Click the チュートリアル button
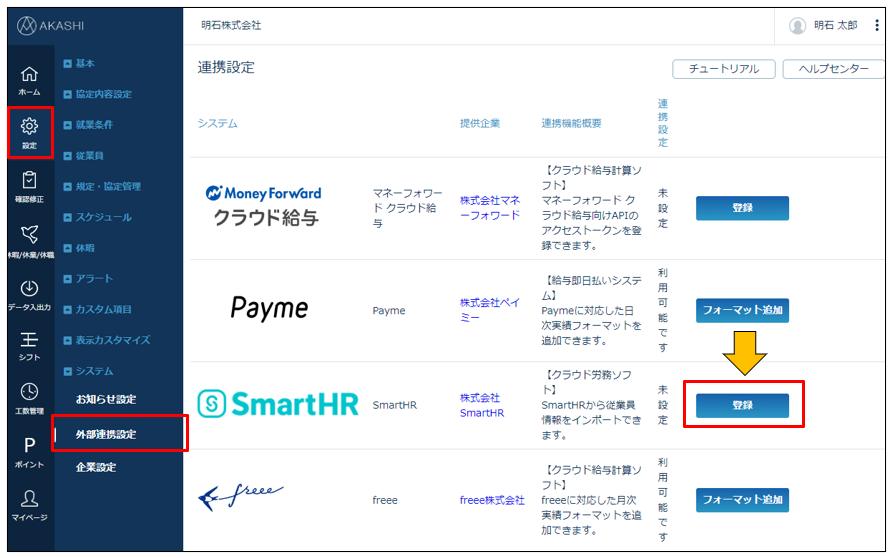 724,69
